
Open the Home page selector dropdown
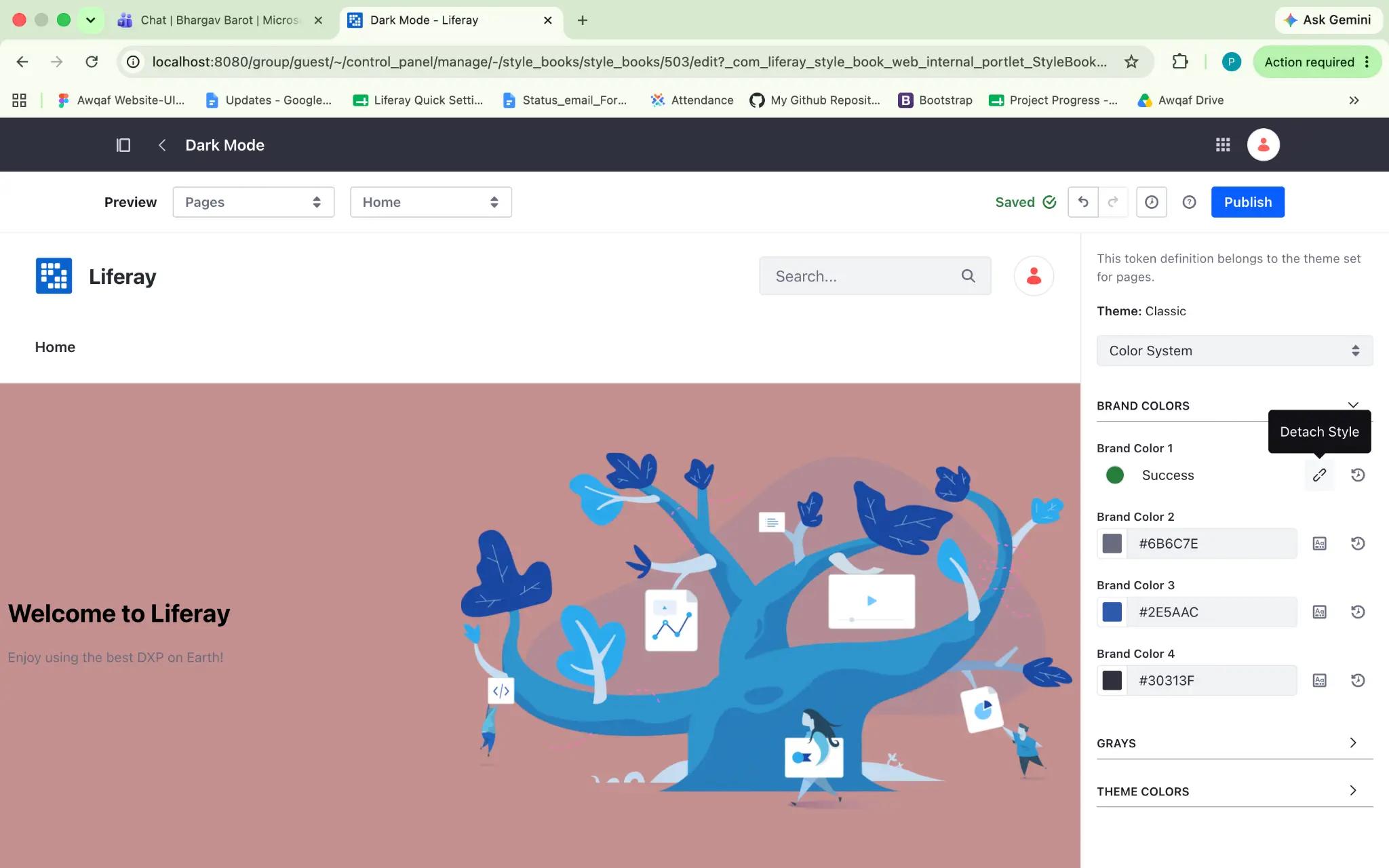coord(431,202)
